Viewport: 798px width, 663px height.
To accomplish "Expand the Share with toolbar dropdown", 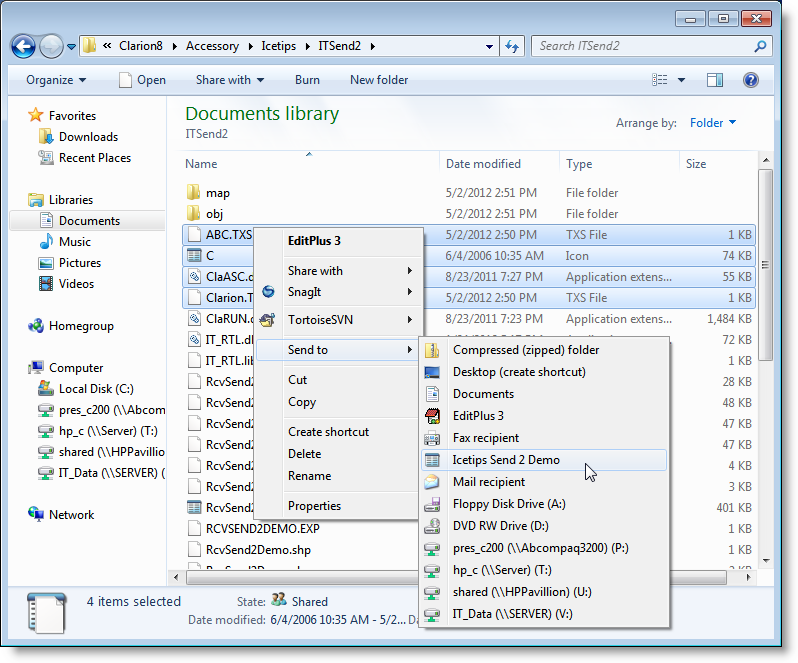I will click(x=230, y=80).
